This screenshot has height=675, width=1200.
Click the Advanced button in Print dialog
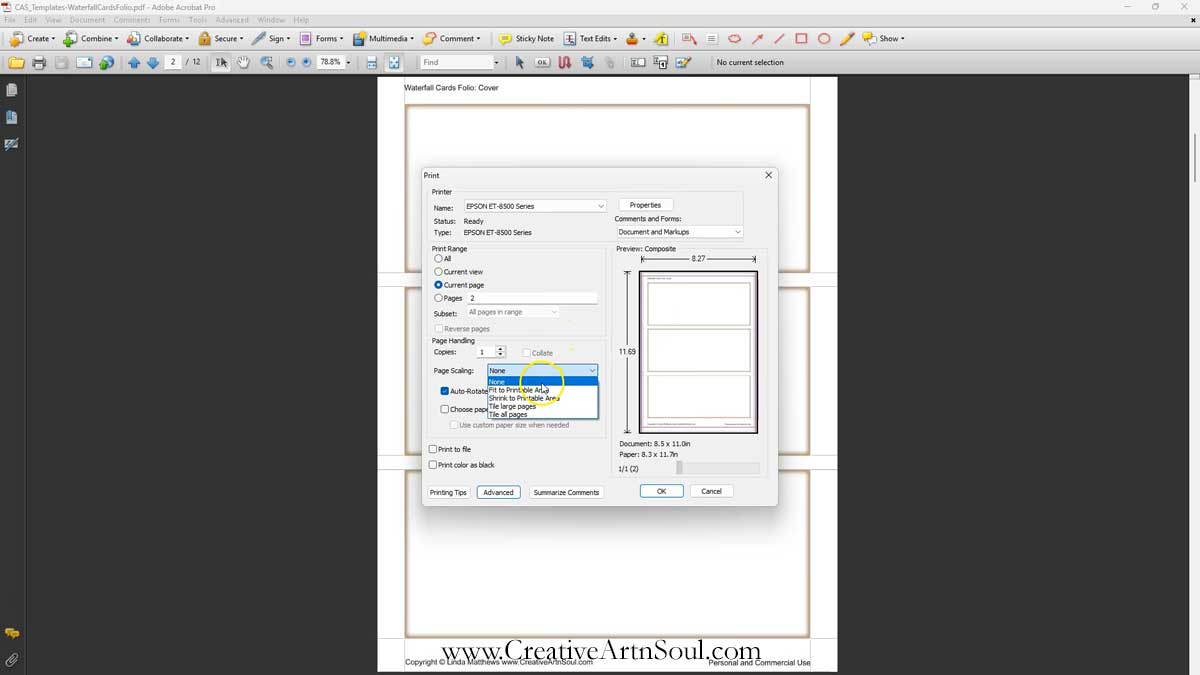tap(498, 492)
